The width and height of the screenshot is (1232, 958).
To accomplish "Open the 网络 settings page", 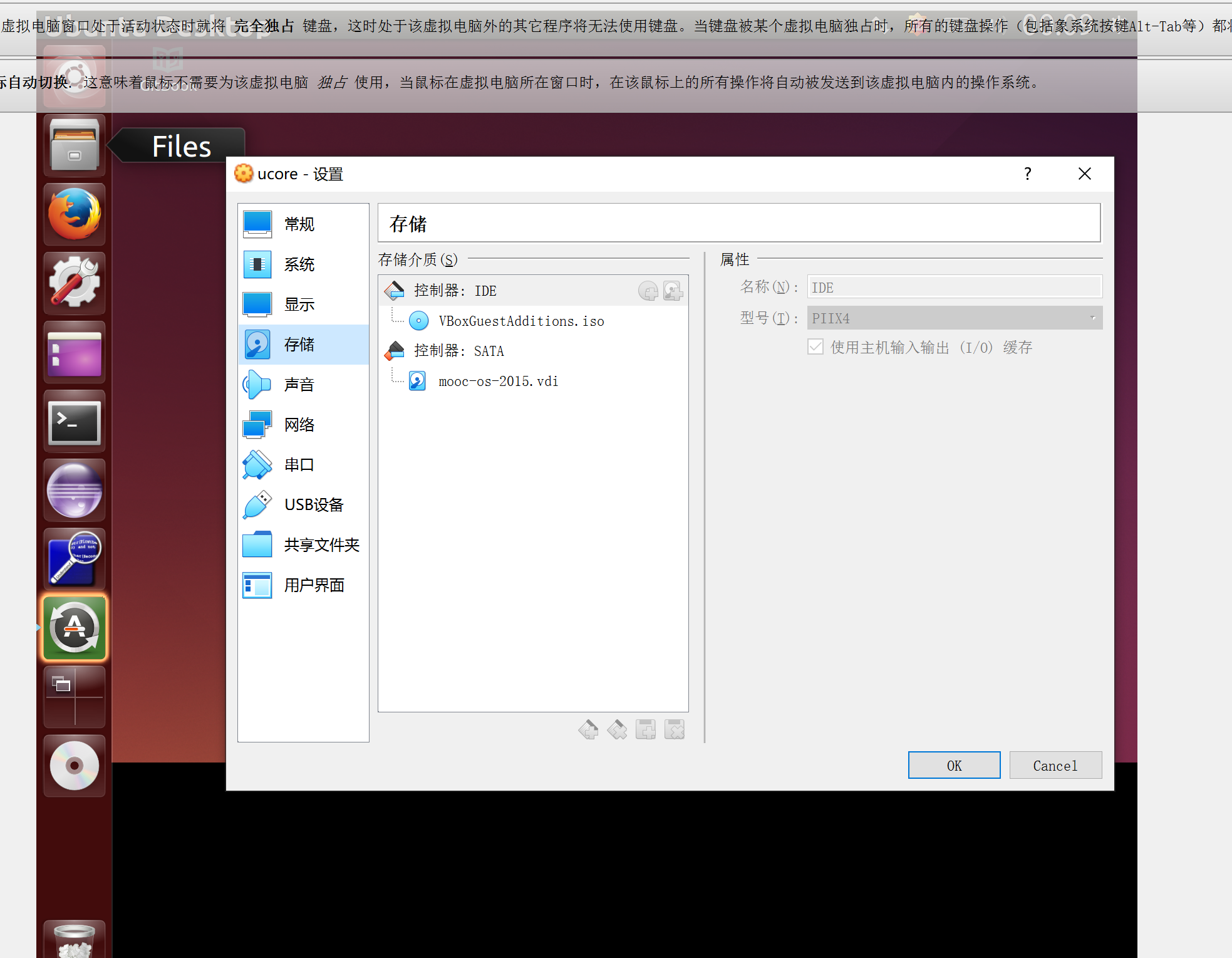I will click(x=300, y=424).
